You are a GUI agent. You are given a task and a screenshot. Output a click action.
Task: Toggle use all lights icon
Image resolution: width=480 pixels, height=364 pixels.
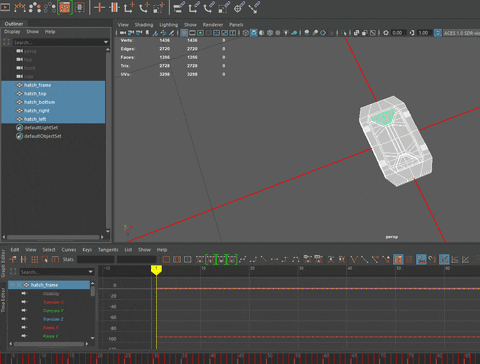point(286,33)
